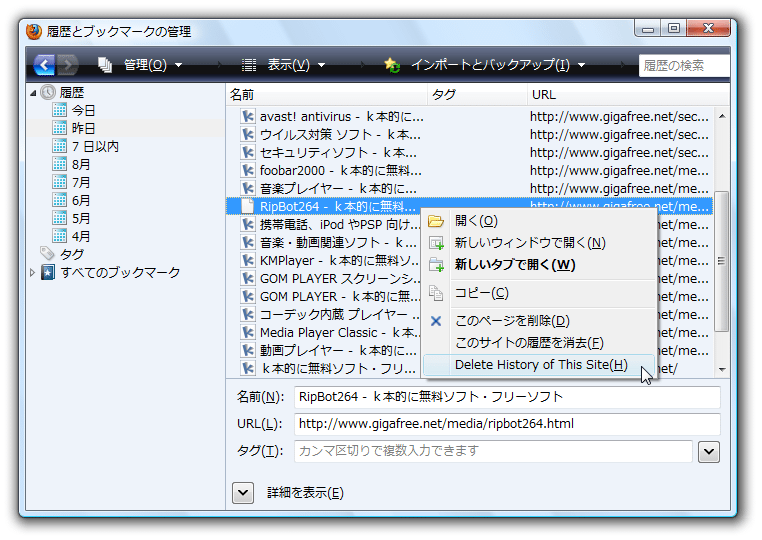This screenshot has width=762, height=540.
Task: Click the forward arrow in the toolbar
Action: pyautogui.click(x=68, y=65)
